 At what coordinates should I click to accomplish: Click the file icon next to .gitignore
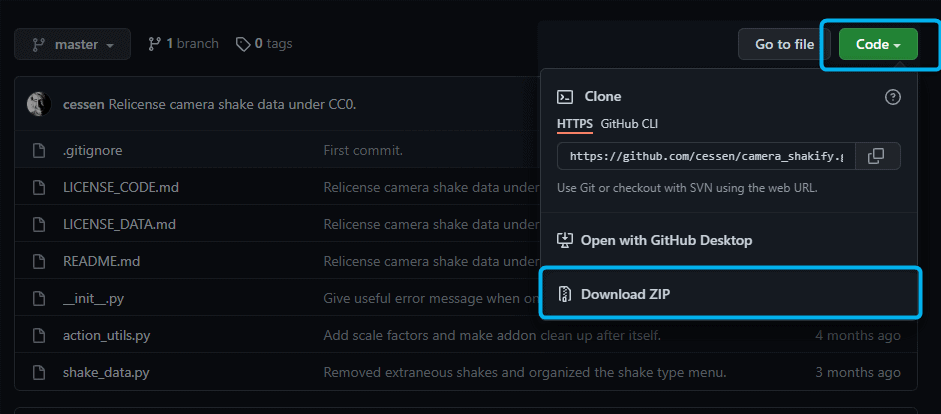click(x=38, y=150)
